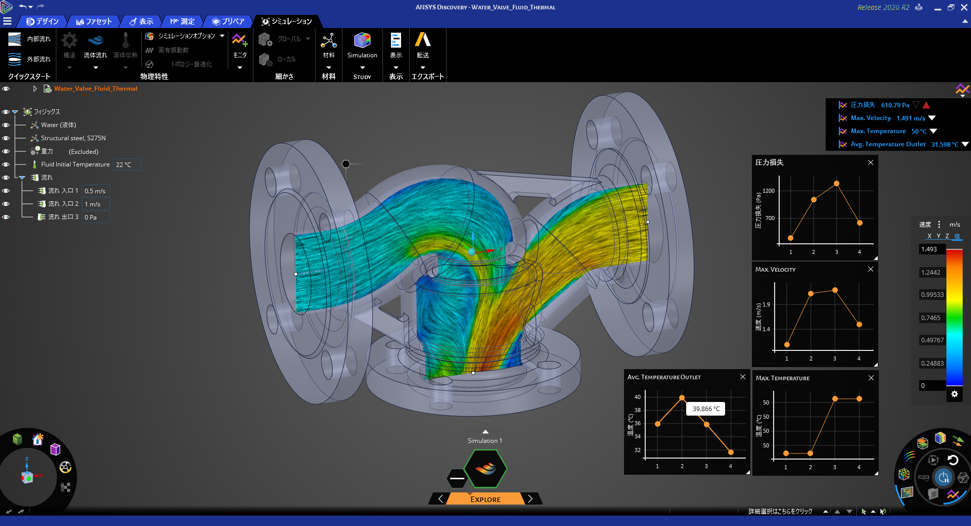Viewport: 971px width, 526px height.
Task: Close the 圧力損失 chart panel
Action: click(870, 162)
